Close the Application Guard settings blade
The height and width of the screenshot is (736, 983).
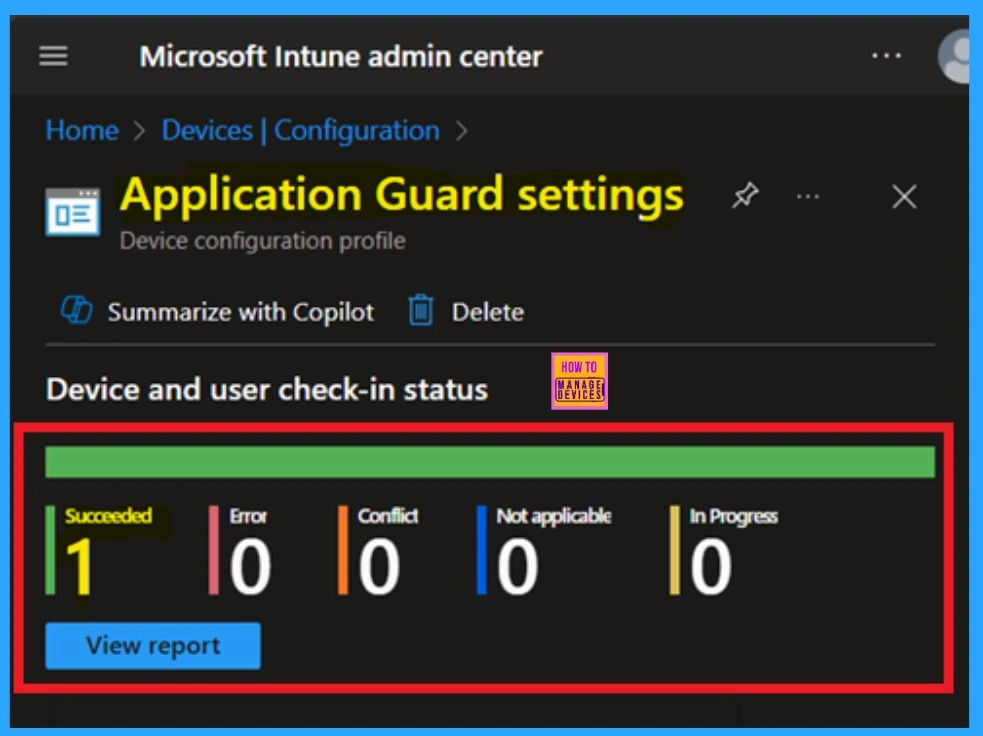pyautogui.click(x=904, y=197)
